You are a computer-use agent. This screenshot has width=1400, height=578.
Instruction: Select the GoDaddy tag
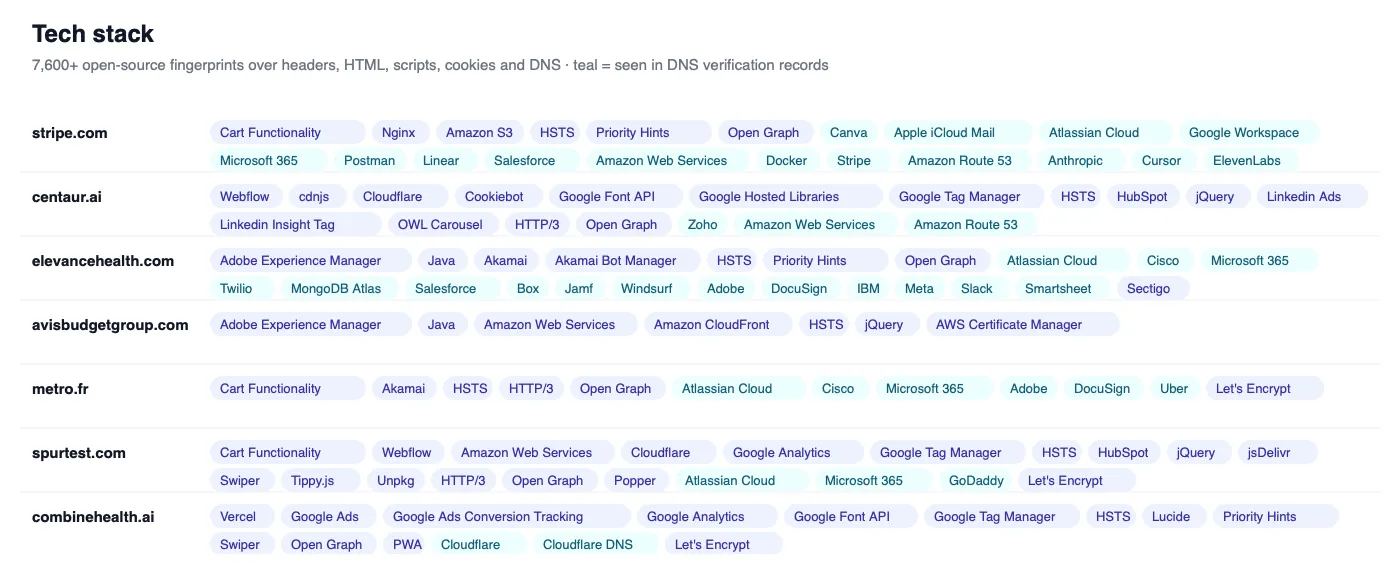(x=976, y=481)
